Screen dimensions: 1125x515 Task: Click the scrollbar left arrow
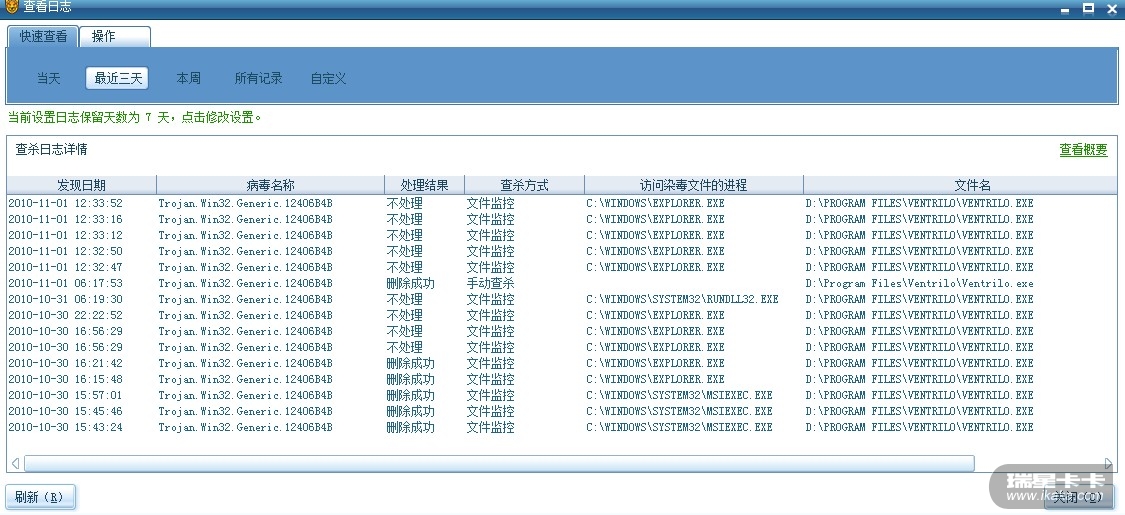(x=15, y=463)
